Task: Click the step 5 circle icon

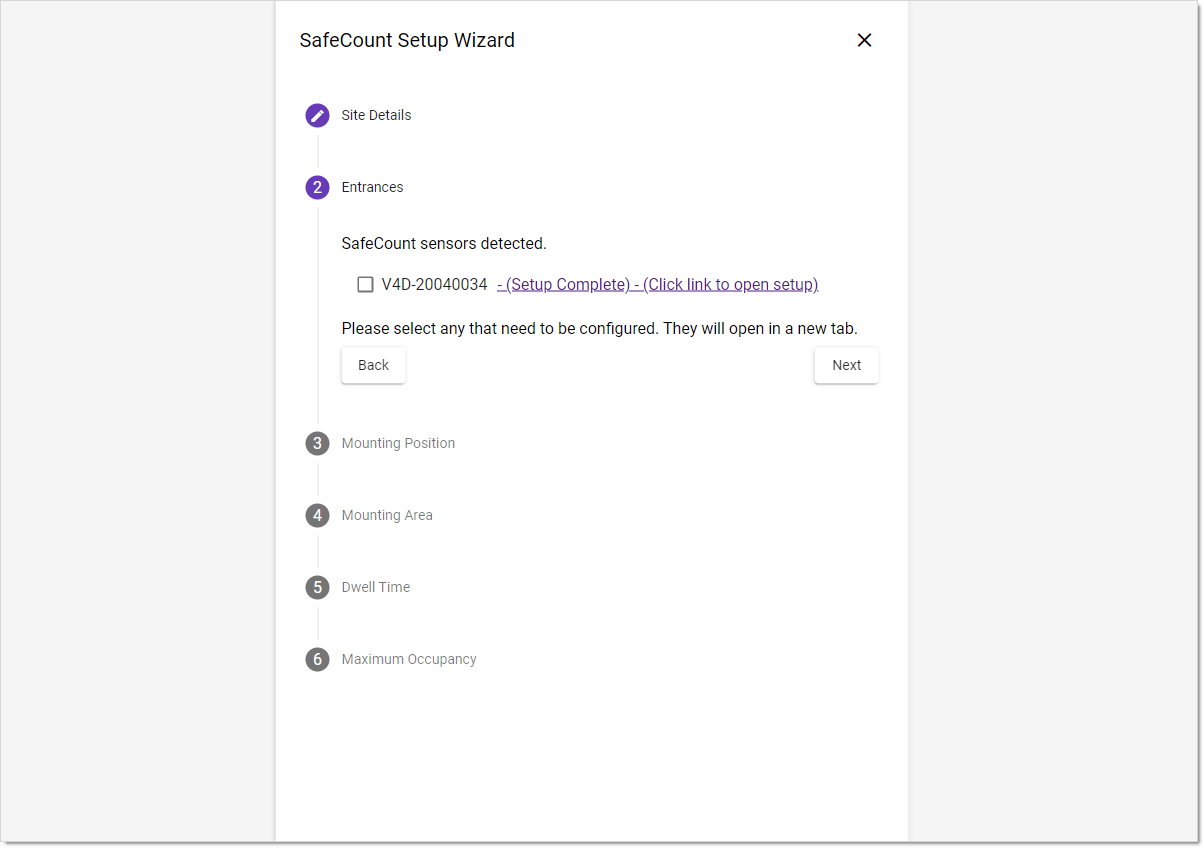Action: coord(317,587)
